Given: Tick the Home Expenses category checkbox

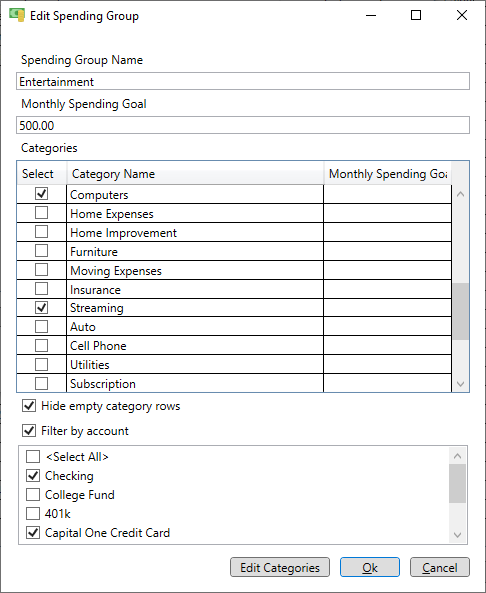Looking at the screenshot, I should 42,213.
